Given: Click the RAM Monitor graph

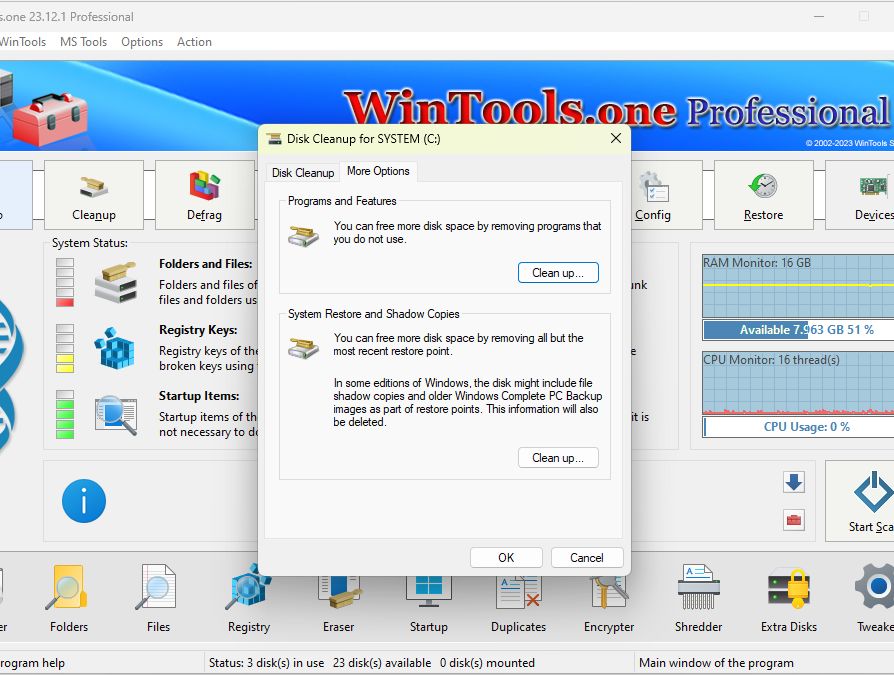Looking at the screenshot, I should pos(799,286).
